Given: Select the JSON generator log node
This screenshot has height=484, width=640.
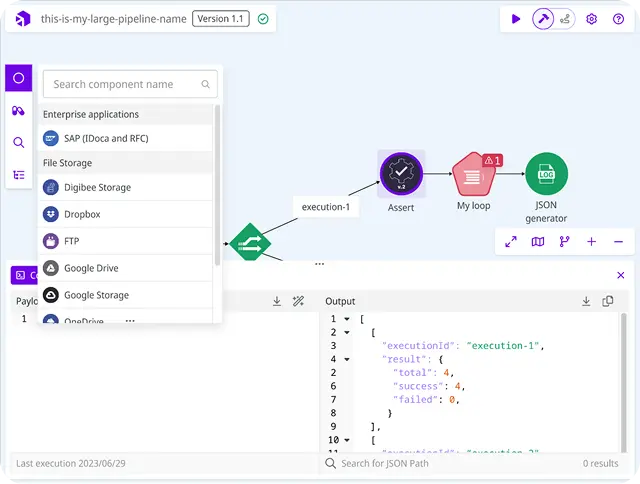Looking at the screenshot, I should pyautogui.click(x=546, y=173).
